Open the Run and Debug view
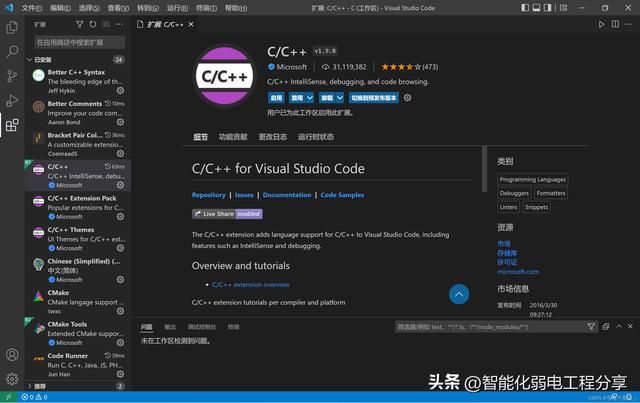This screenshot has width=640, height=403. (12, 100)
